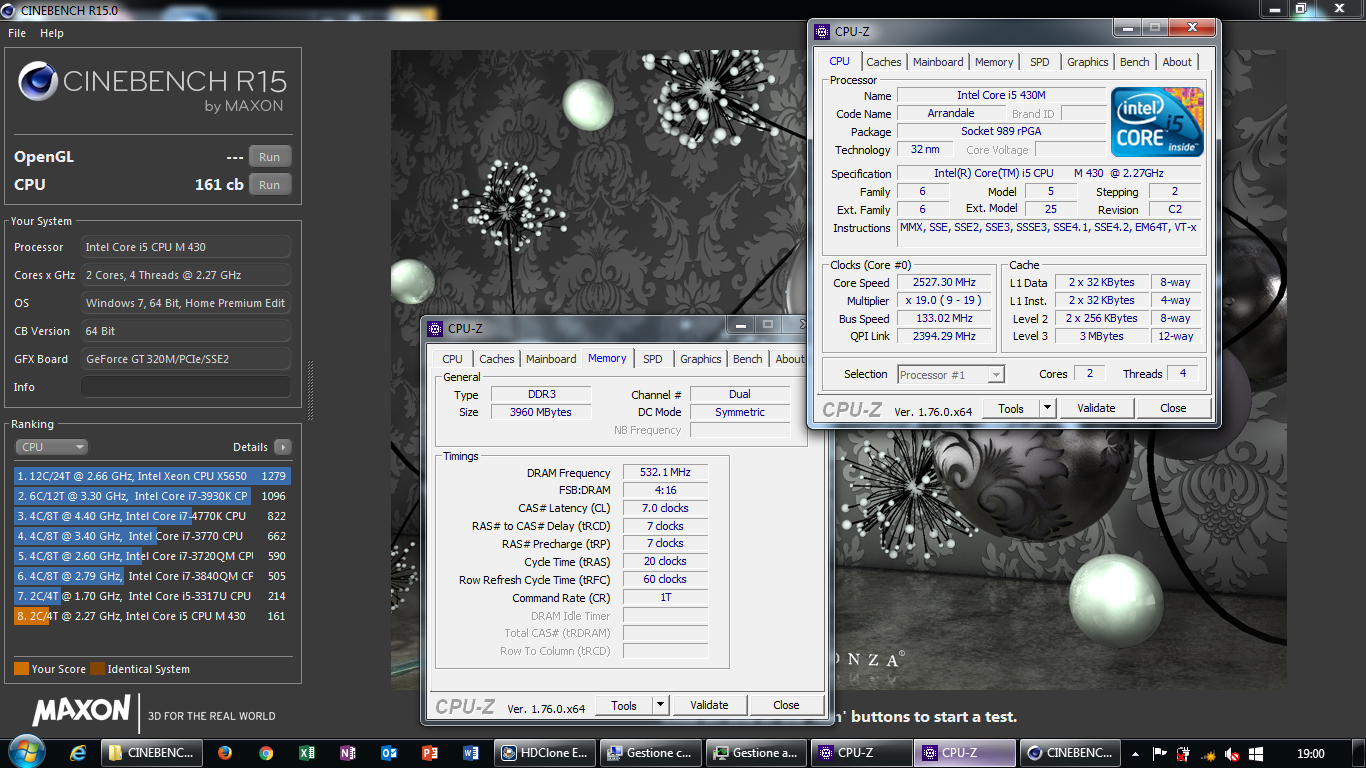
Task: Select ranking row Core i7-3930K
Action: pos(152,496)
